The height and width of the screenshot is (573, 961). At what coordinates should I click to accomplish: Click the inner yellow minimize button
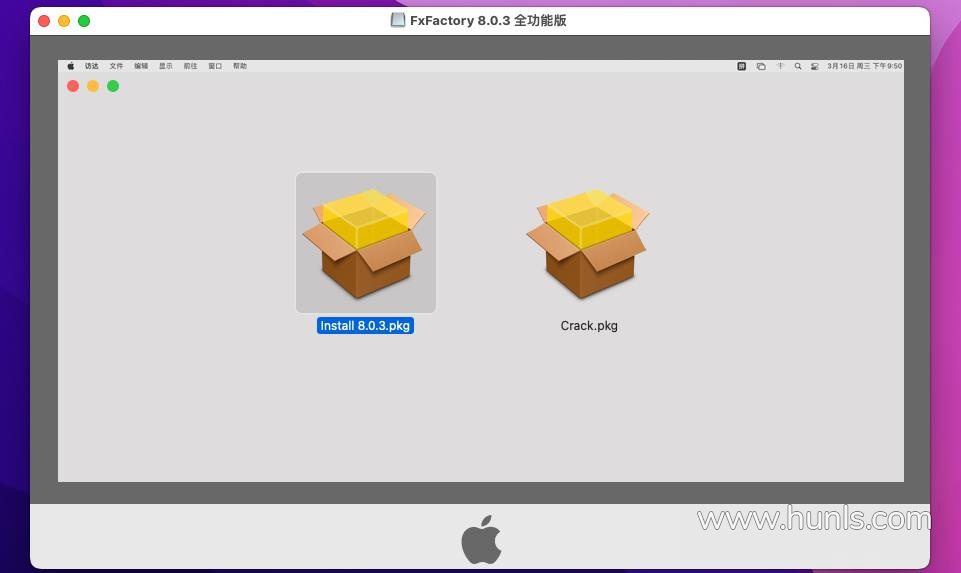(x=93, y=86)
